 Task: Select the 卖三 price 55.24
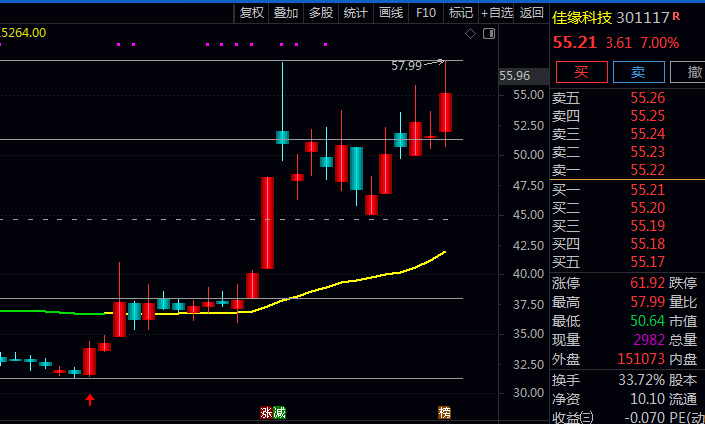click(x=647, y=134)
